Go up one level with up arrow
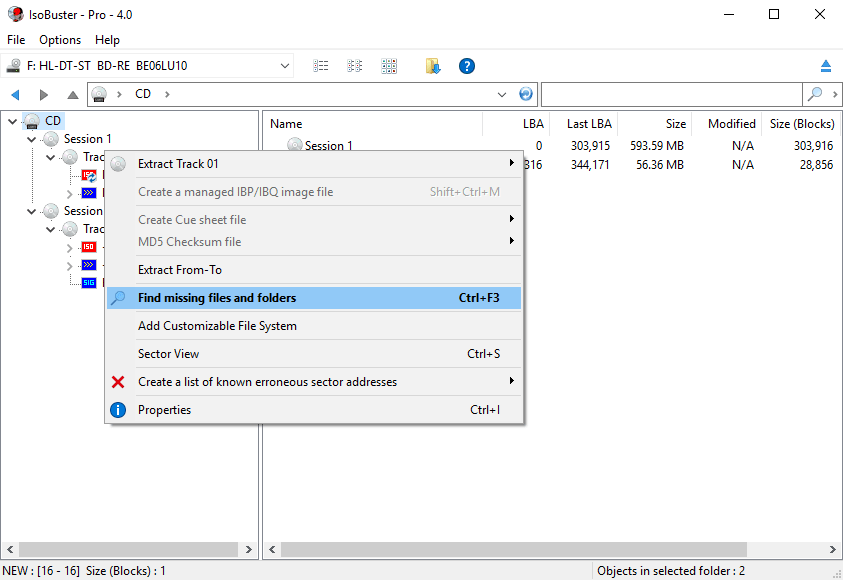 (73, 95)
